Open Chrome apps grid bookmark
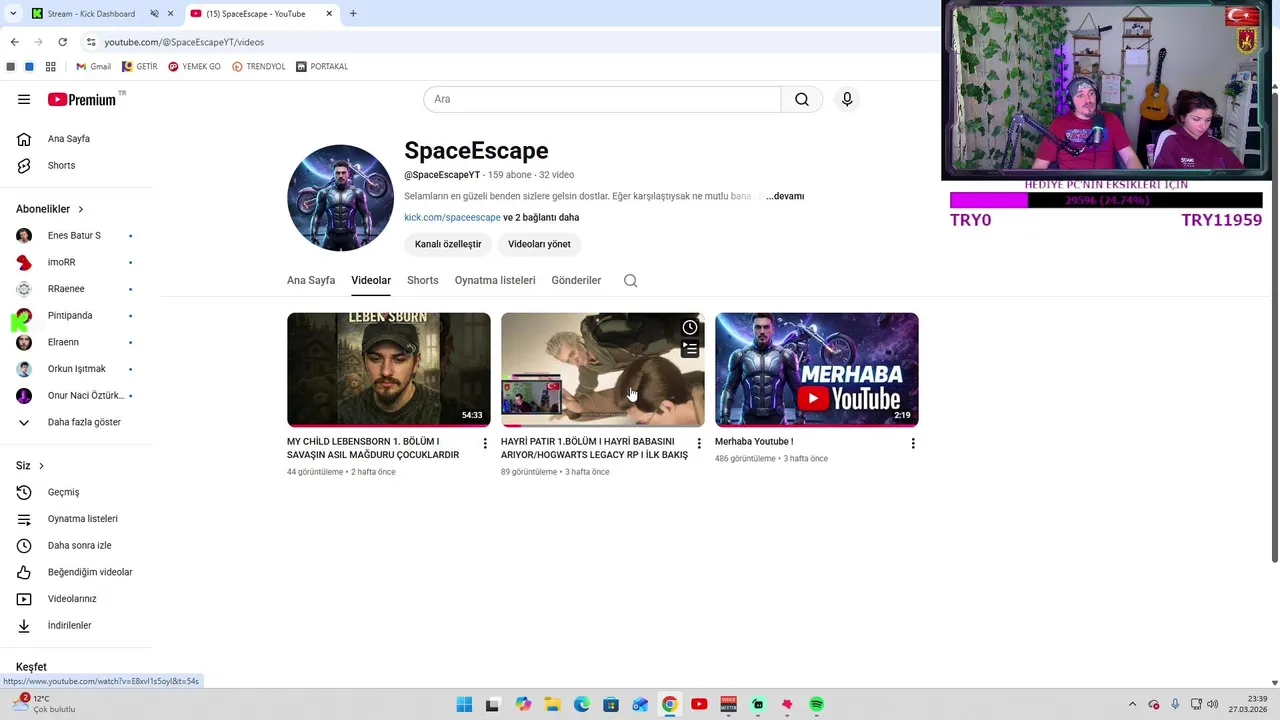This screenshot has width=1280, height=720. click(x=50, y=67)
